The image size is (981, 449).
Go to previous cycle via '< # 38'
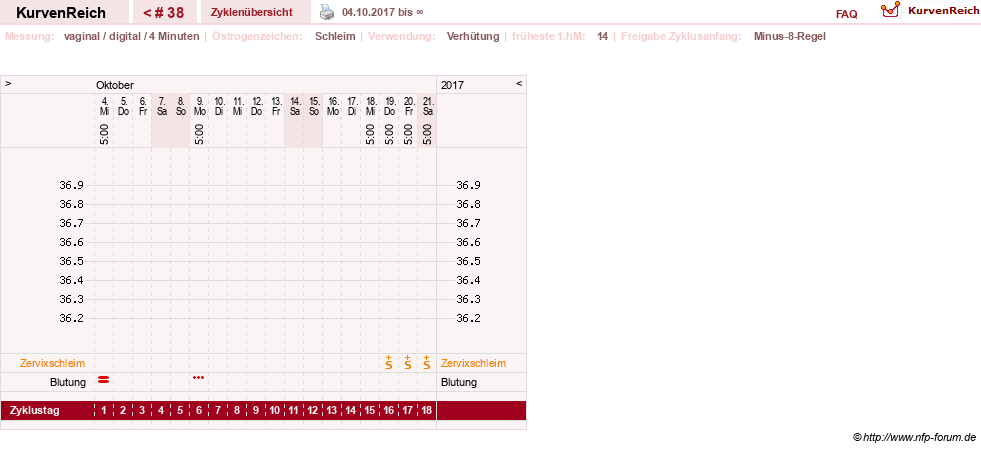pyautogui.click(x=163, y=13)
